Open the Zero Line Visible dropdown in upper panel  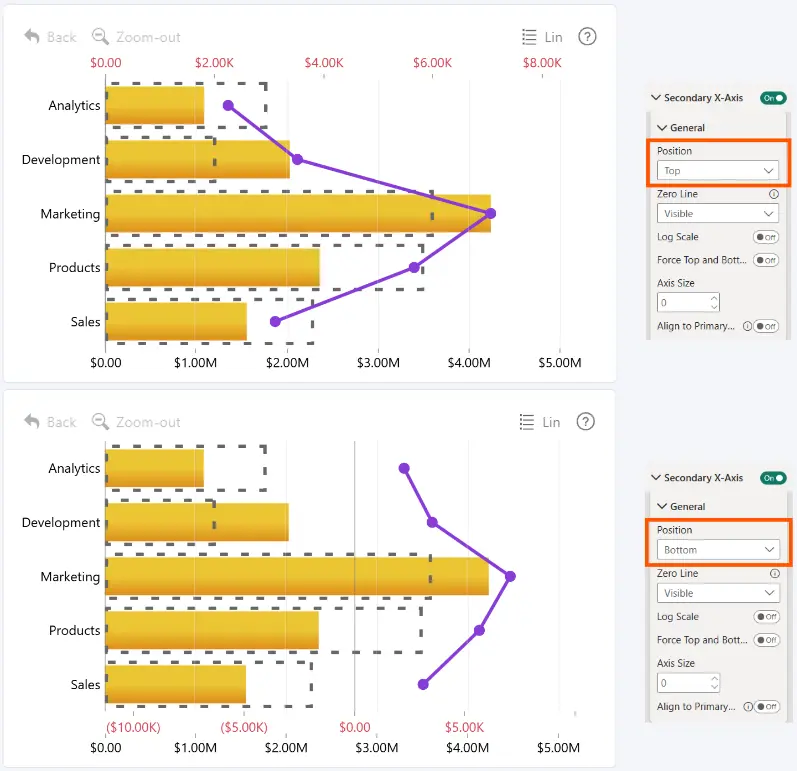[x=717, y=213]
